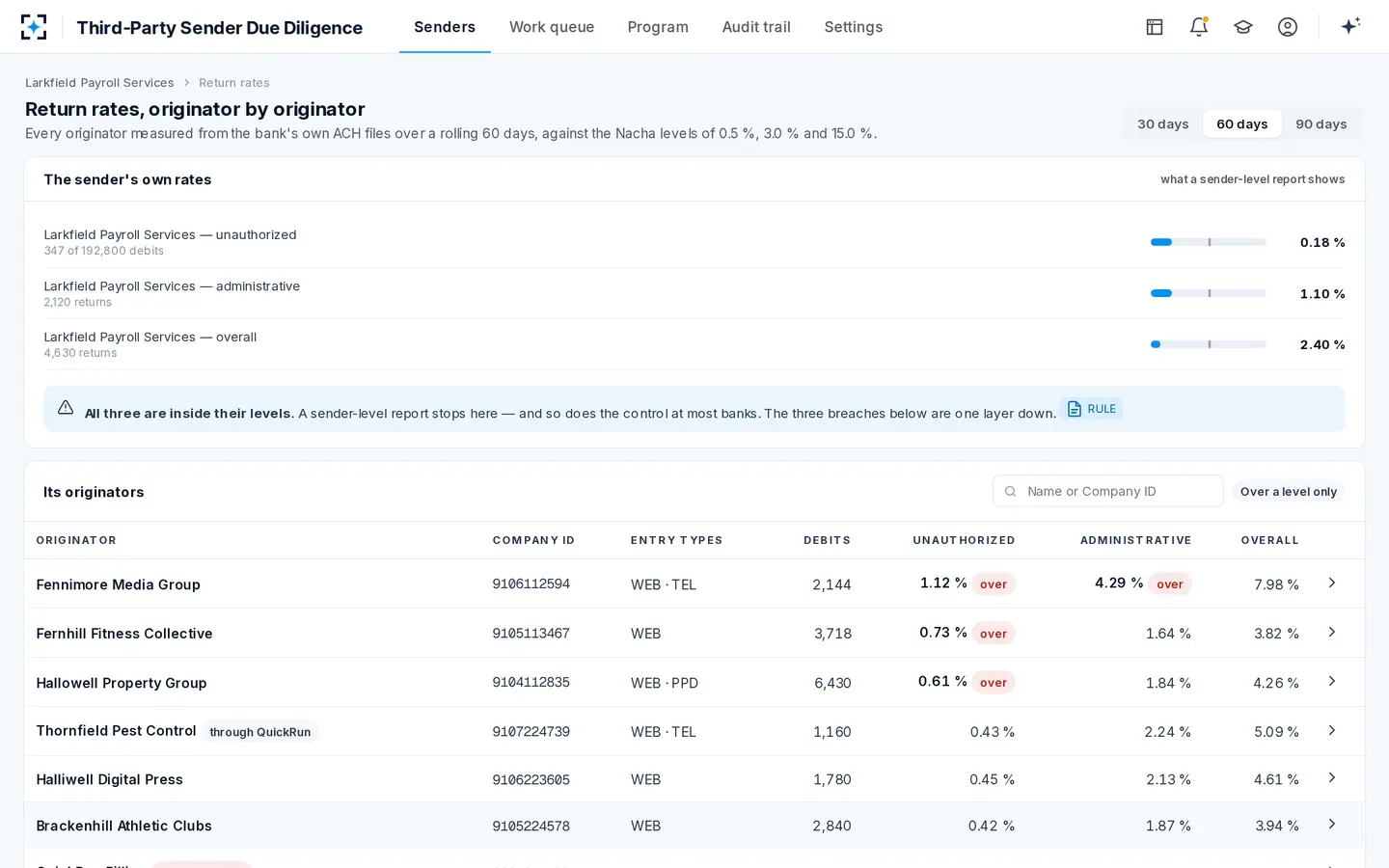This screenshot has height=868, width=1389.
Task: Click the 'what a sender-level report shows' text
Action: click(1252, 179)
